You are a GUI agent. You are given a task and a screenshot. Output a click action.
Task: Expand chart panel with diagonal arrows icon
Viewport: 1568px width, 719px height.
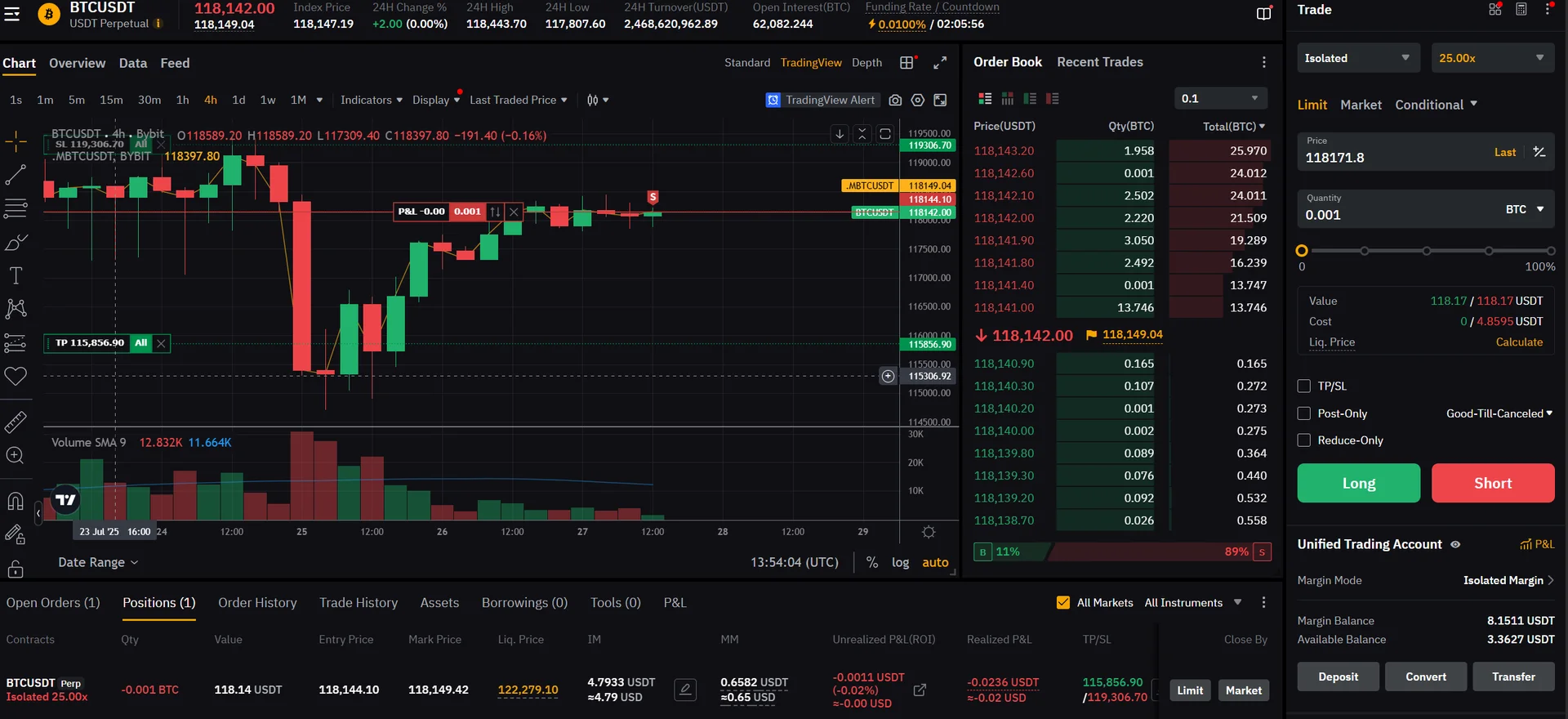point(940,63)
